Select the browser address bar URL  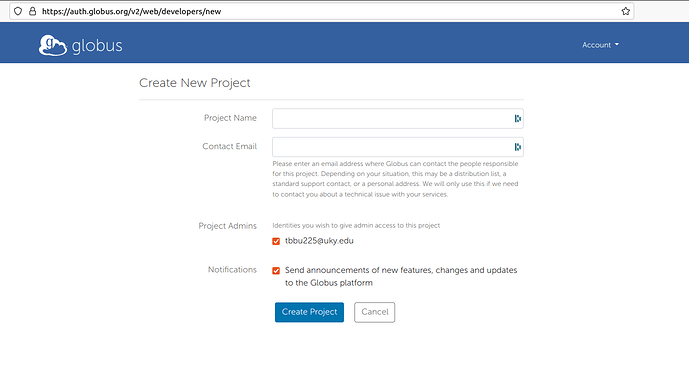132,11
